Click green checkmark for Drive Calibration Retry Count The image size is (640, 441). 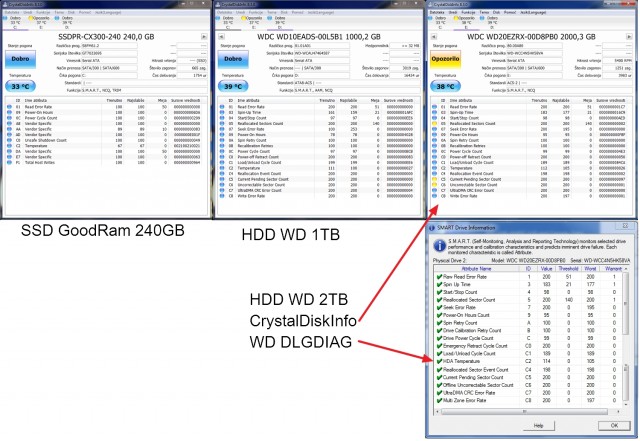click(x=439, y=330)
